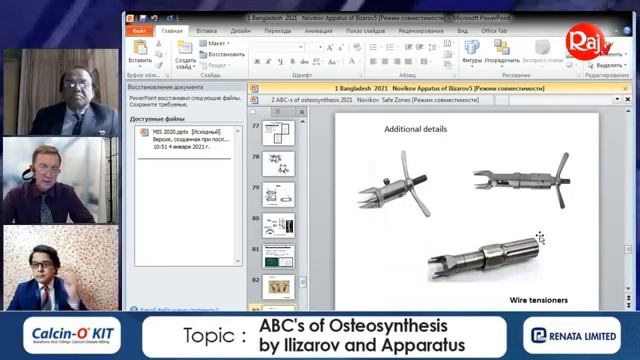Toggle Strikethrough abc formatting
The image size is (640, 360).
[304, 62]
